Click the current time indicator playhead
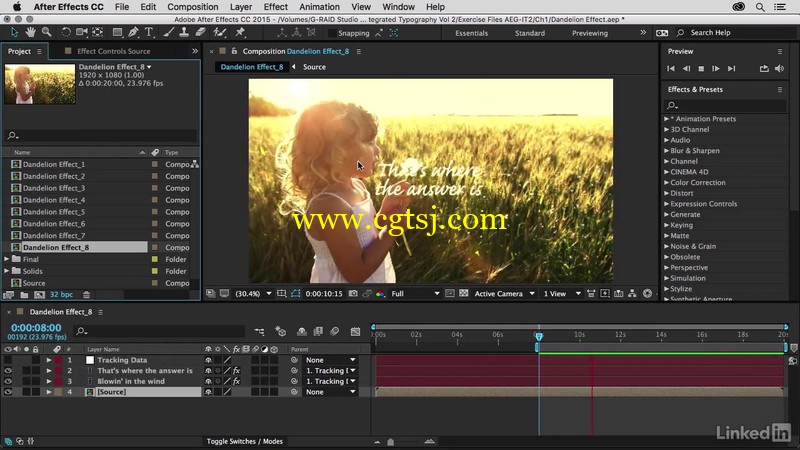This screenshot has width=800, height=450. tap(538, 336)
